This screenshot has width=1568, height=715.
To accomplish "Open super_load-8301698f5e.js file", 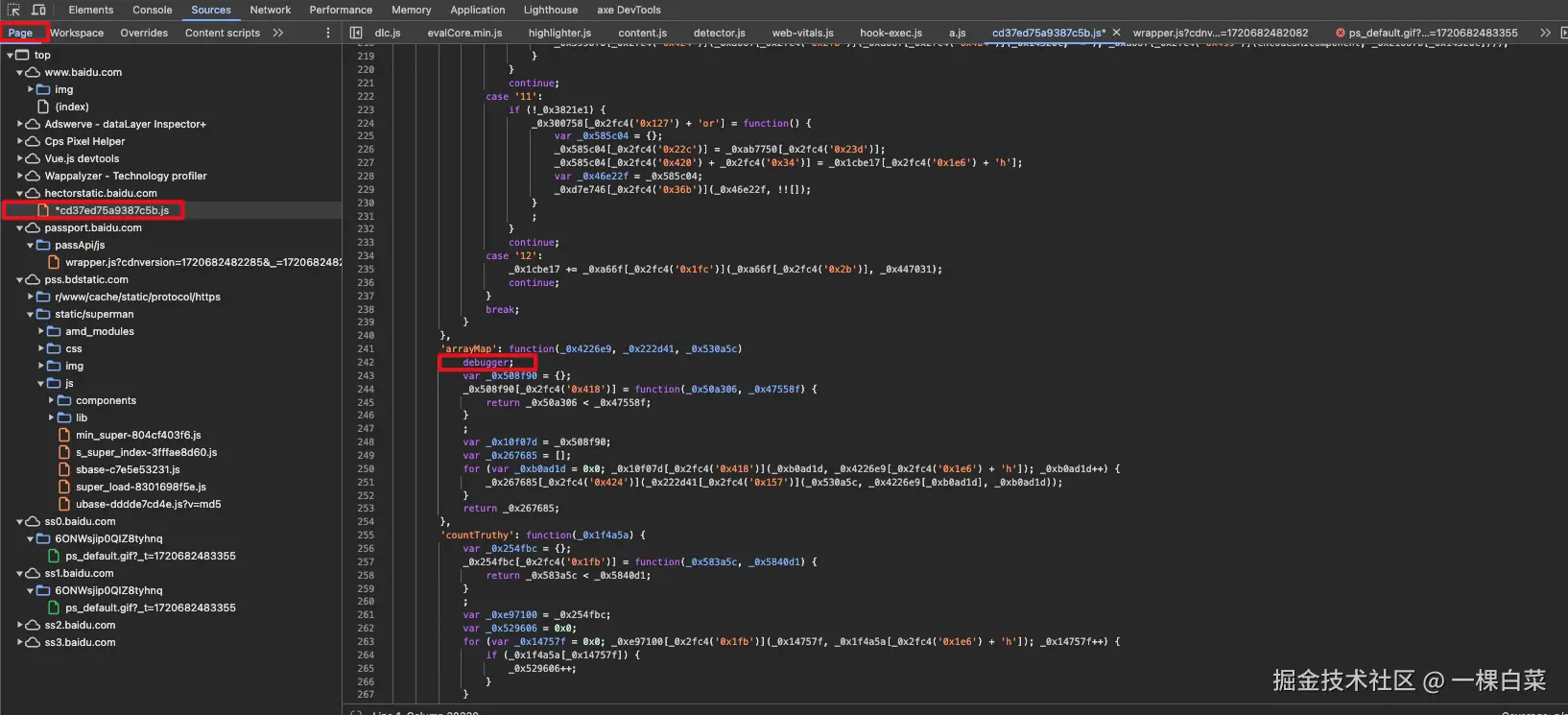I will tap(140, 487).
